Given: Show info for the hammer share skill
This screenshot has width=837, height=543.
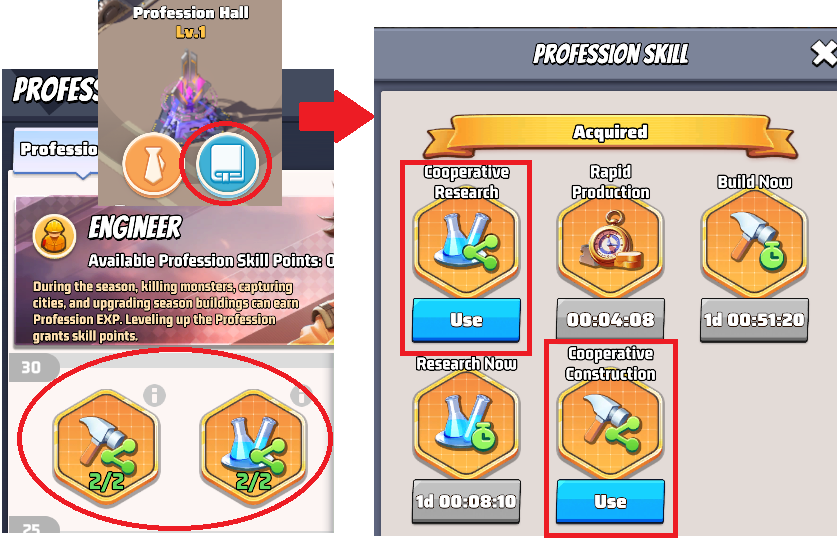Looking at the screenshot, I should [x=154, y=396].
